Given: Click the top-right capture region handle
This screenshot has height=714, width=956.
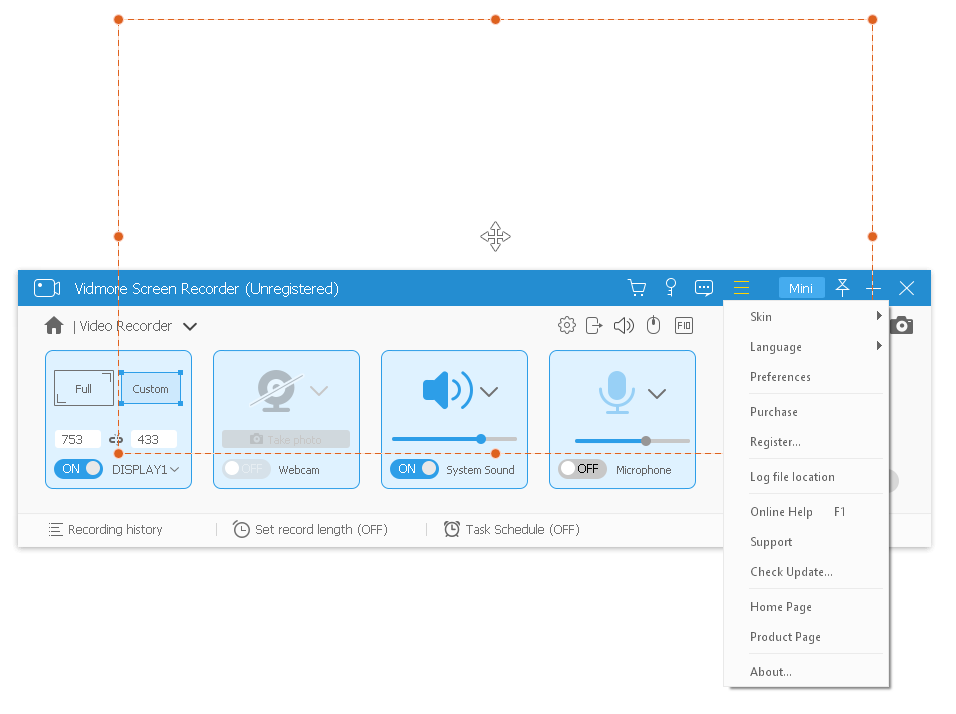Looking at the screenshot, I should point(872,20).
